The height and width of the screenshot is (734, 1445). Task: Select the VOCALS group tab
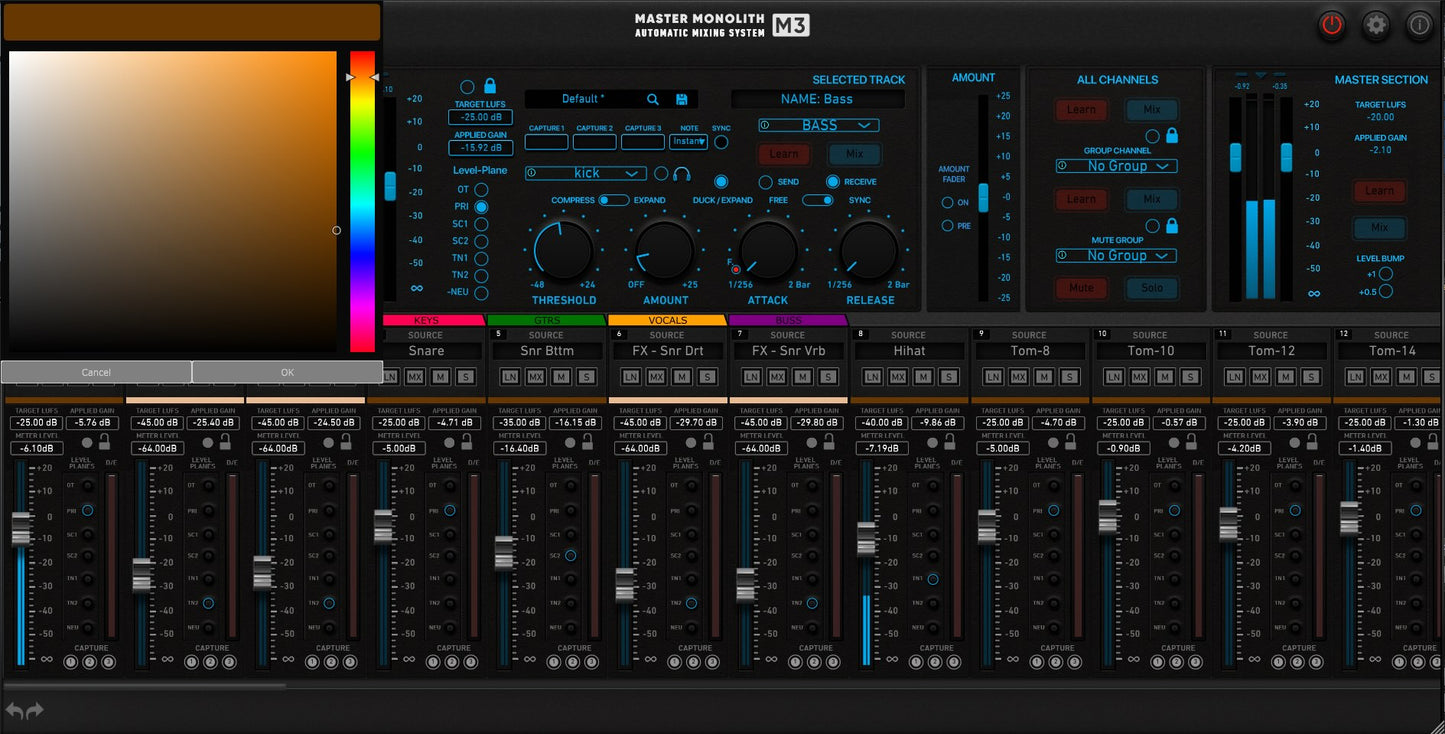point(667,321)
